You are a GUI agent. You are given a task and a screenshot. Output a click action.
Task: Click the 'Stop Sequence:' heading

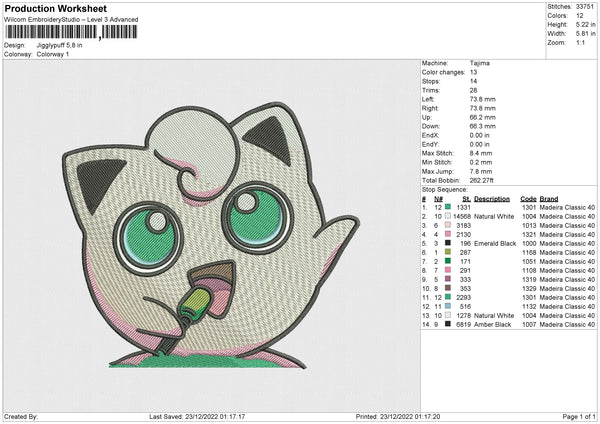click(x=445, y=189)
